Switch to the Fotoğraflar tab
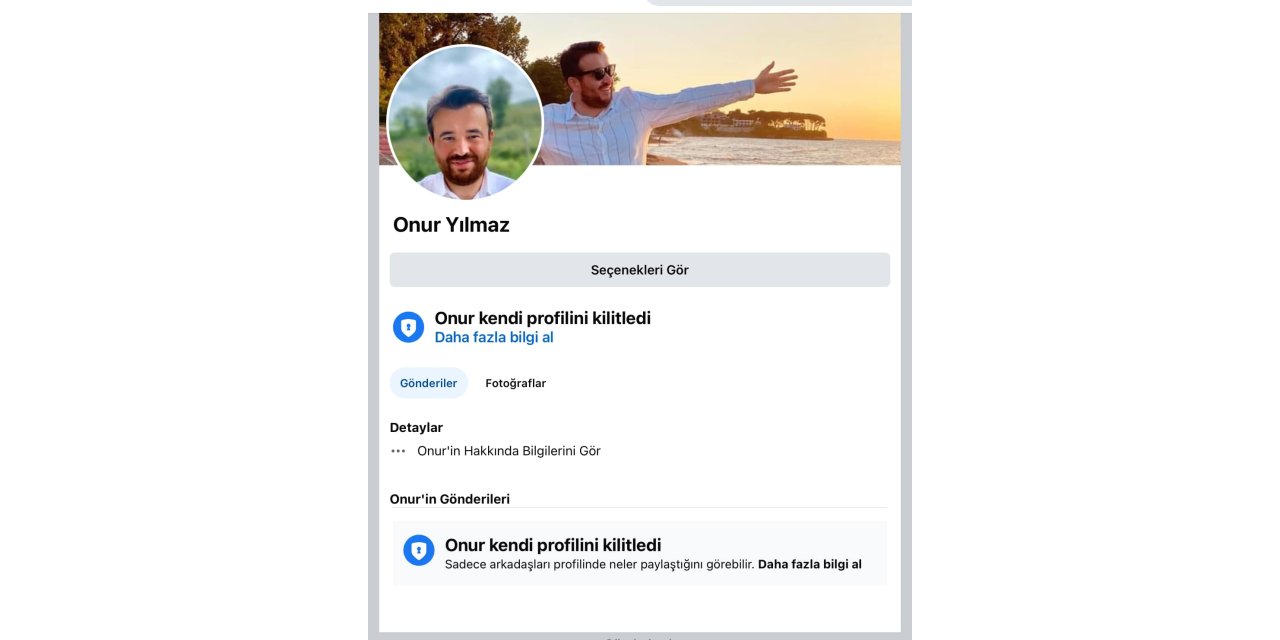The height and width of the screenshot is (640, 1280). 515,383
